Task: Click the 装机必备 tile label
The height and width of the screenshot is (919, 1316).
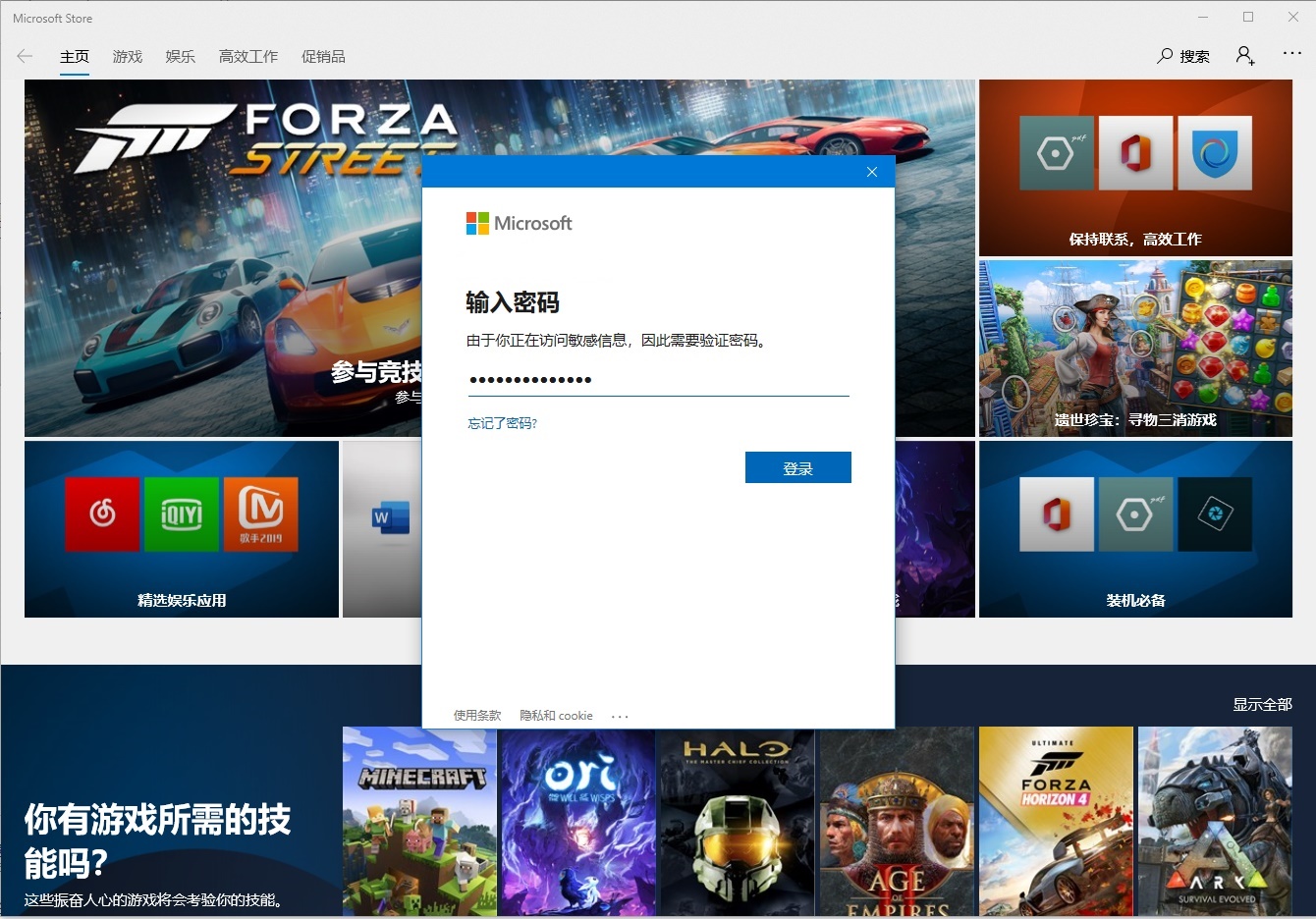Action: tap(1135, 600)
